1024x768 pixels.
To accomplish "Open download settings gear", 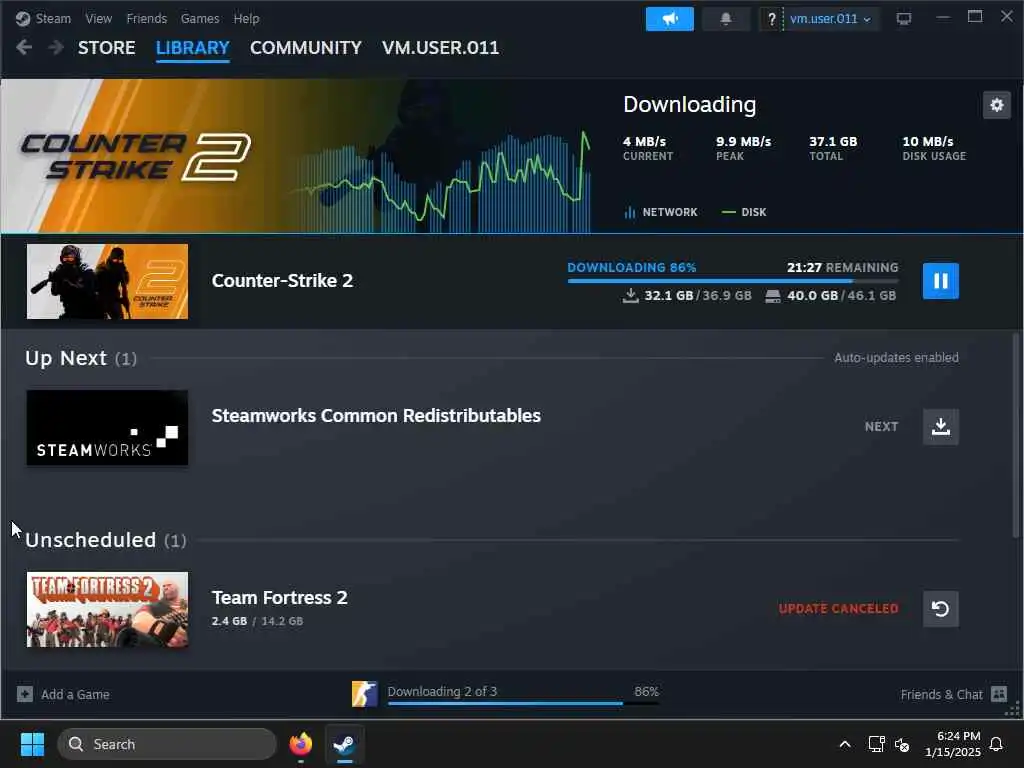I will point(997,105).
